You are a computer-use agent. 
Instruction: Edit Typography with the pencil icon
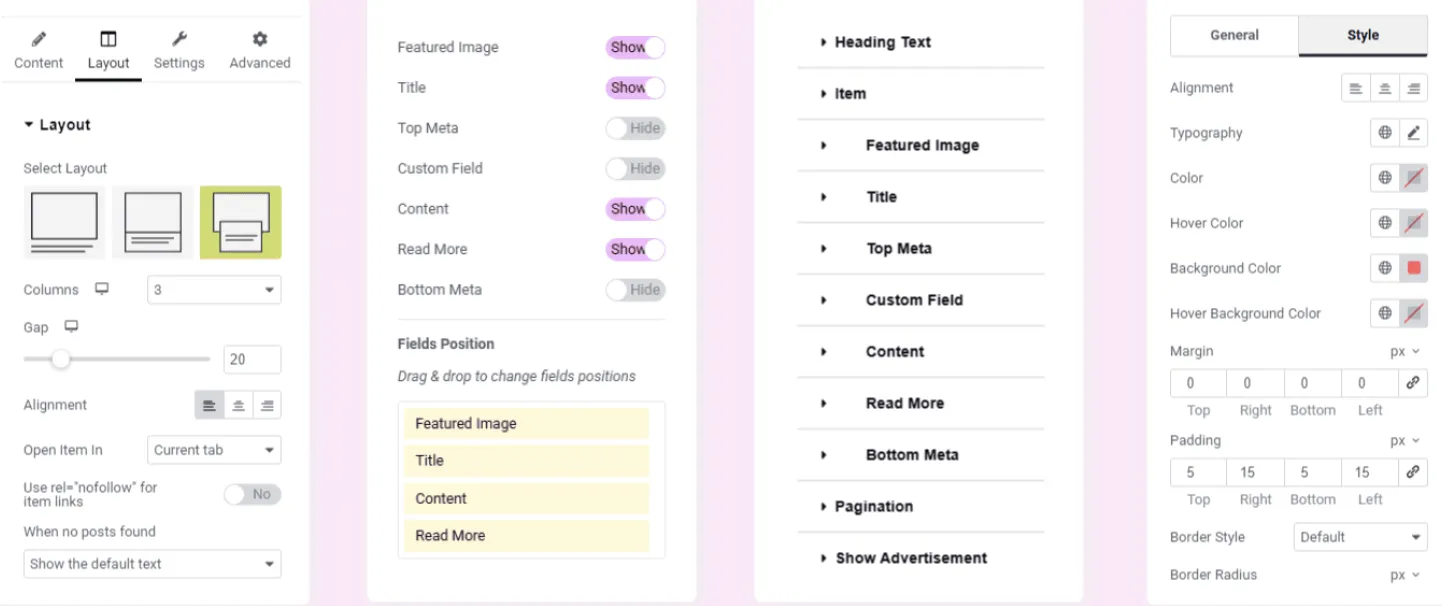point(1413,133)
